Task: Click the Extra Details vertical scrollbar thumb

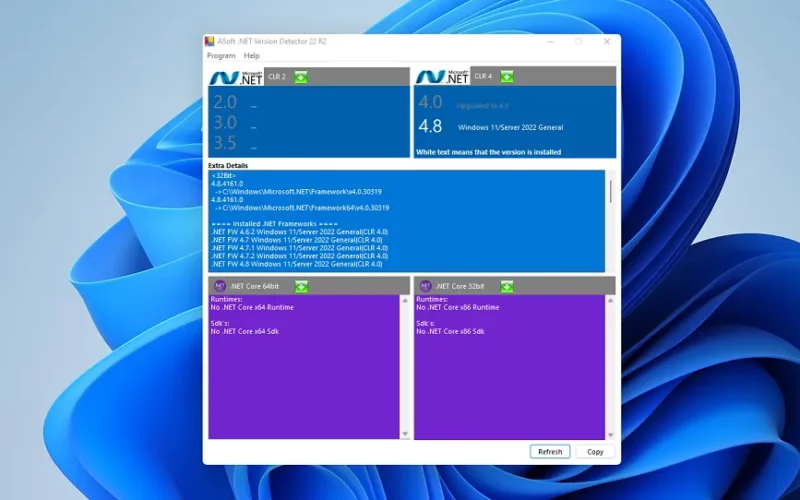Action: click(611, 192)
